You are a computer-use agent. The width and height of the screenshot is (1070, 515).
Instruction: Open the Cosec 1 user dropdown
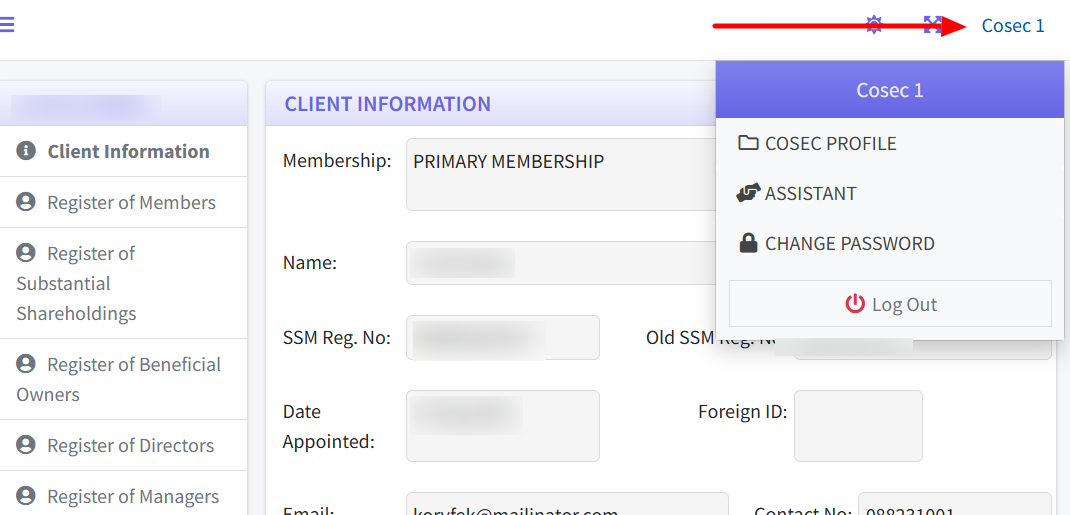tap(1012, 26)
